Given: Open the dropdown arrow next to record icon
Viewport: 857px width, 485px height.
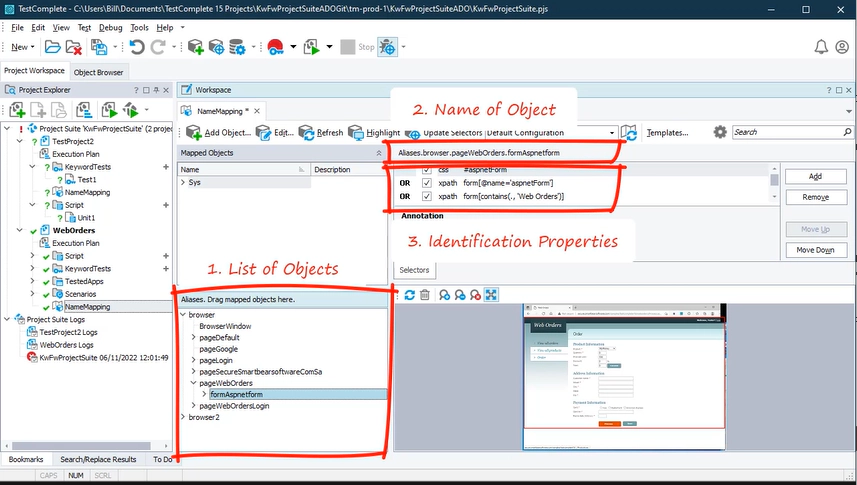Looking at the screenshot, I should point(293,47).
